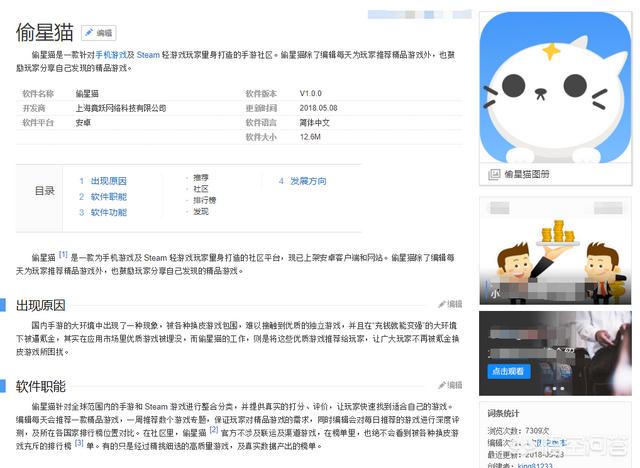This screenshot has height=468, width=640.
Task: Click the pencil icon beside the 偷星猫 title
Action: click(x=89, y=33)
